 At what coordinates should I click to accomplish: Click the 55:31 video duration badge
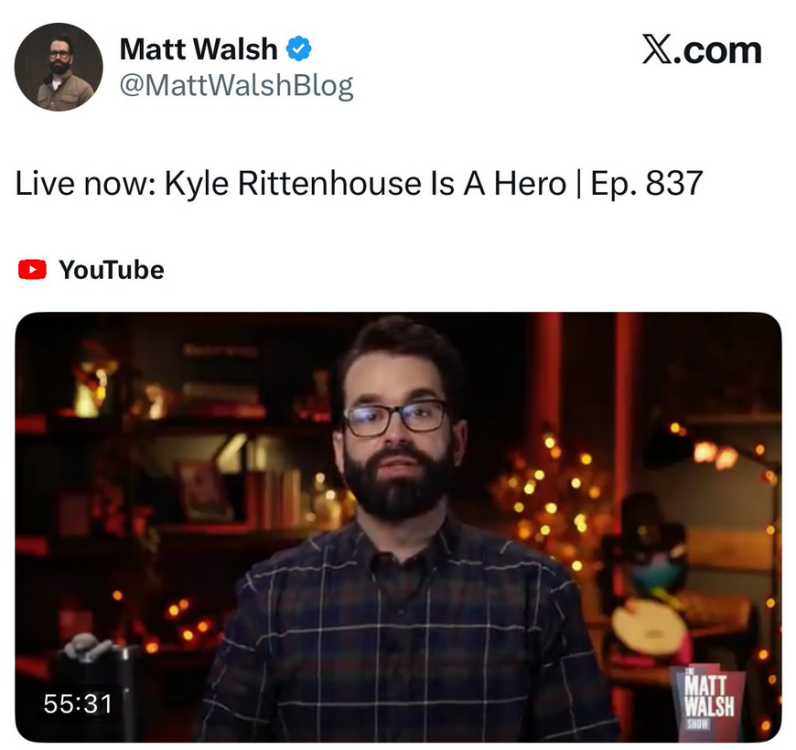tap(78, 704)
